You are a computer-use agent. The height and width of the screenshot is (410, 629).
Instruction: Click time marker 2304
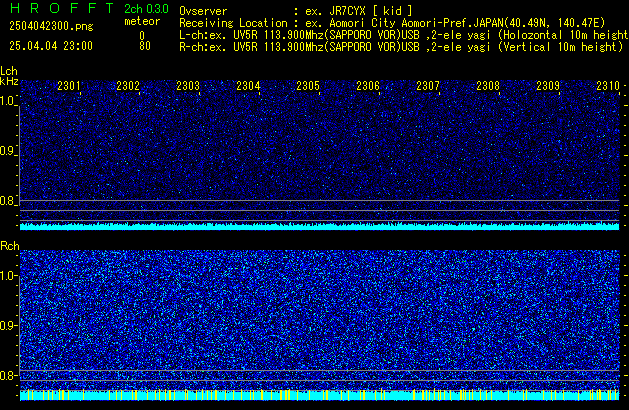248,86
